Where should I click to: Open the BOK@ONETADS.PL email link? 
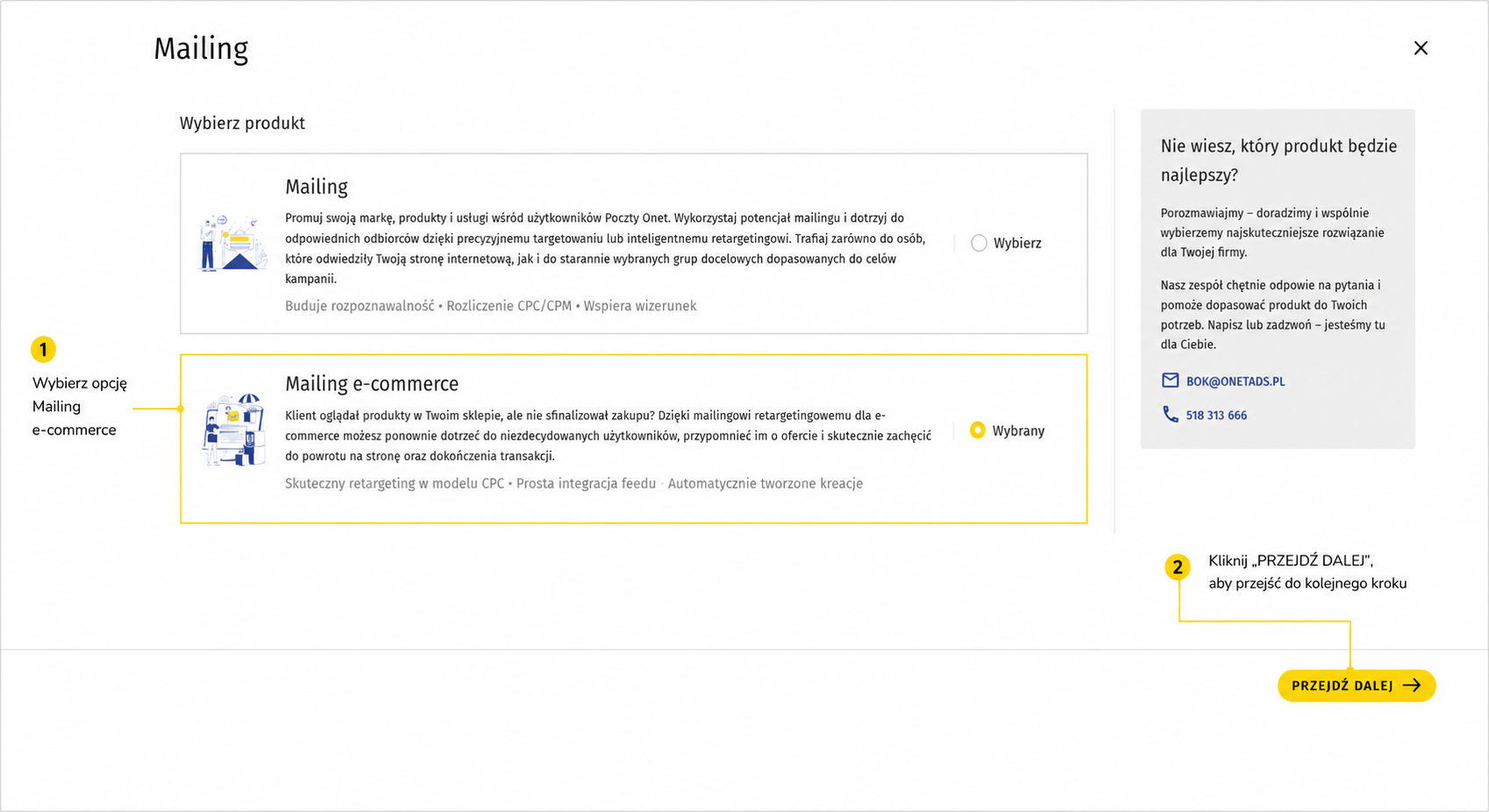point(1235,381)
